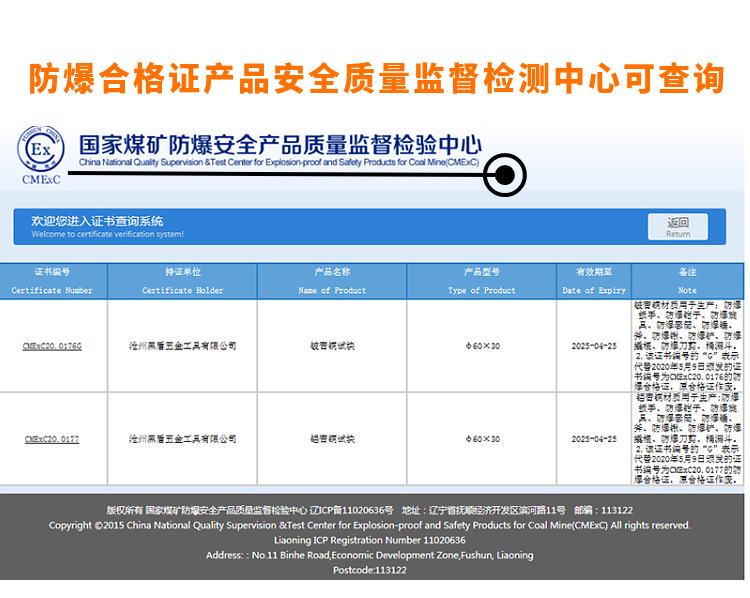This screenshot has height=598, width=750.
Task: Click 'Welcome to certificate verification system!' text
Action: pos(108,234)
